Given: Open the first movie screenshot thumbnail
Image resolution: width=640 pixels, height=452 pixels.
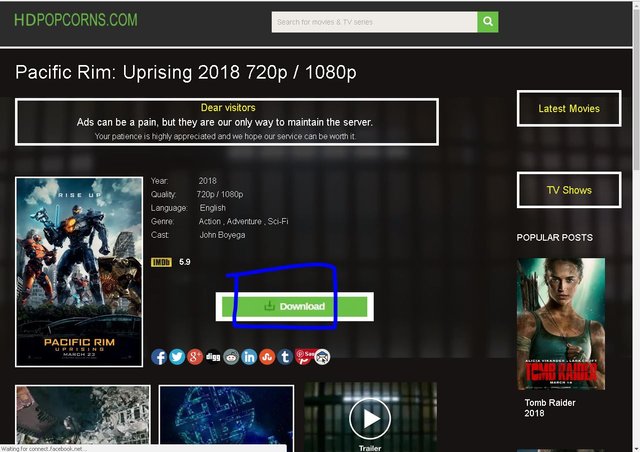Looking at the screenshot, I should pos(83,414).
